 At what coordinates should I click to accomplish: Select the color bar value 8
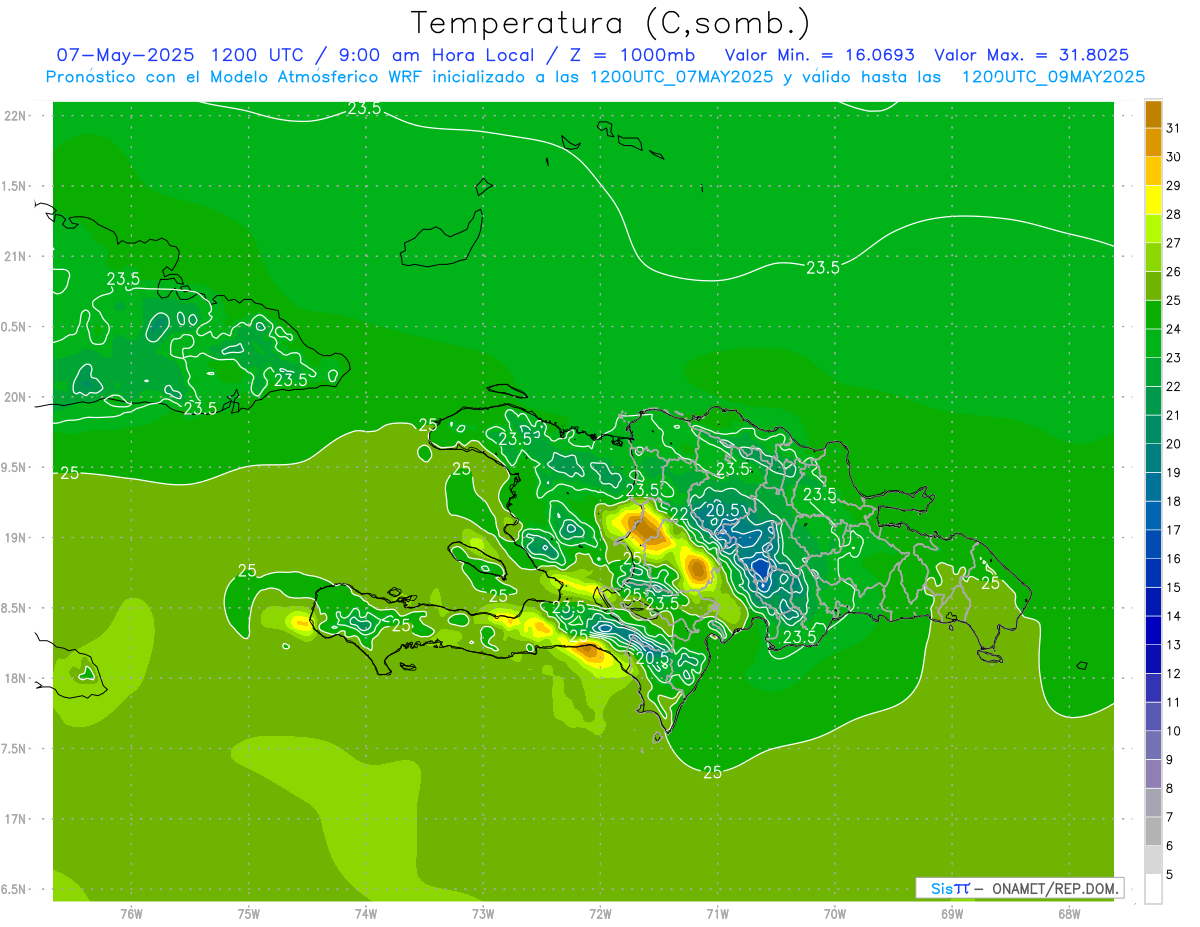(x=1170, y=789)
